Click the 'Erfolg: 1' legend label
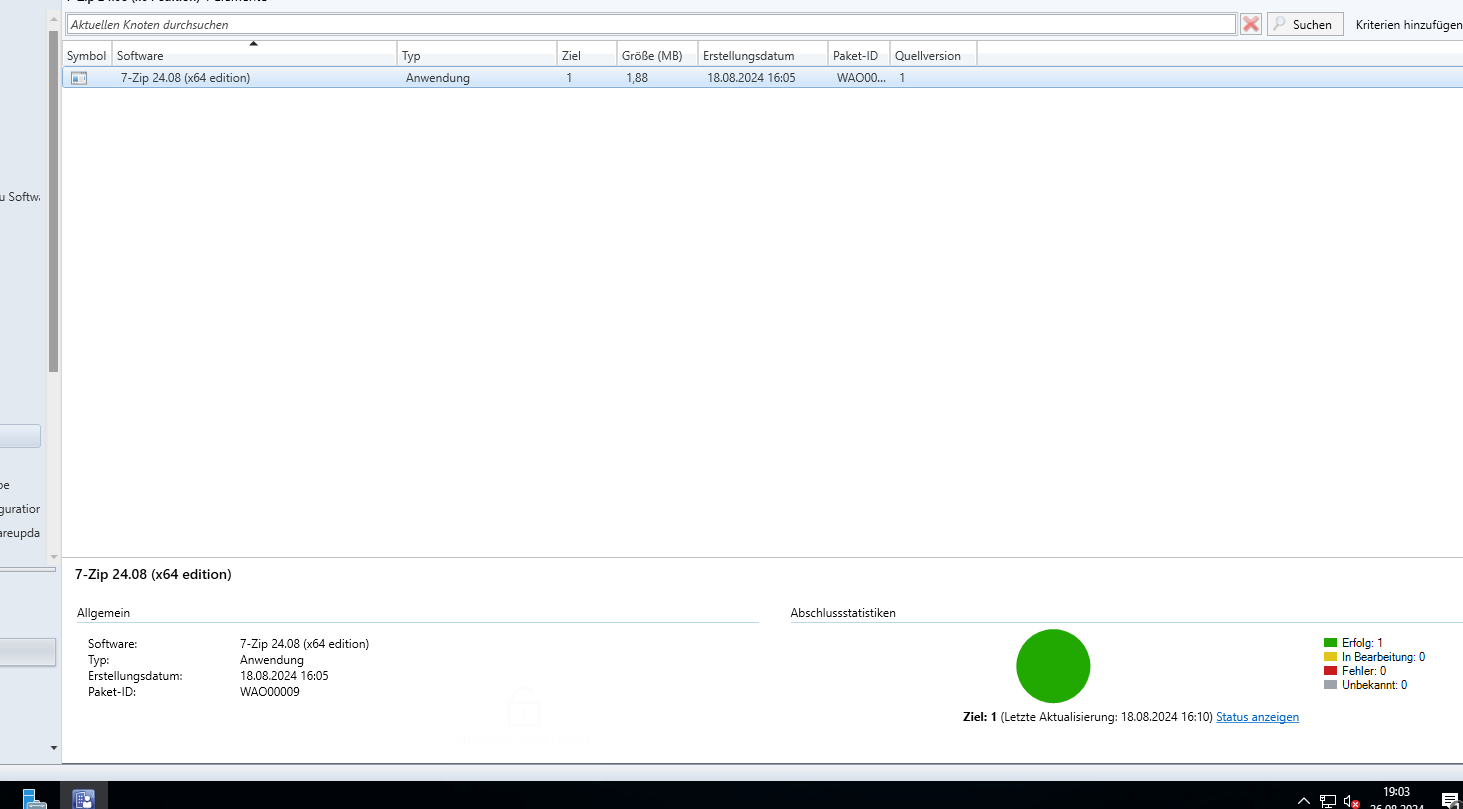The width and height of the screenshot is (1463, 809). coord(1362,643)
